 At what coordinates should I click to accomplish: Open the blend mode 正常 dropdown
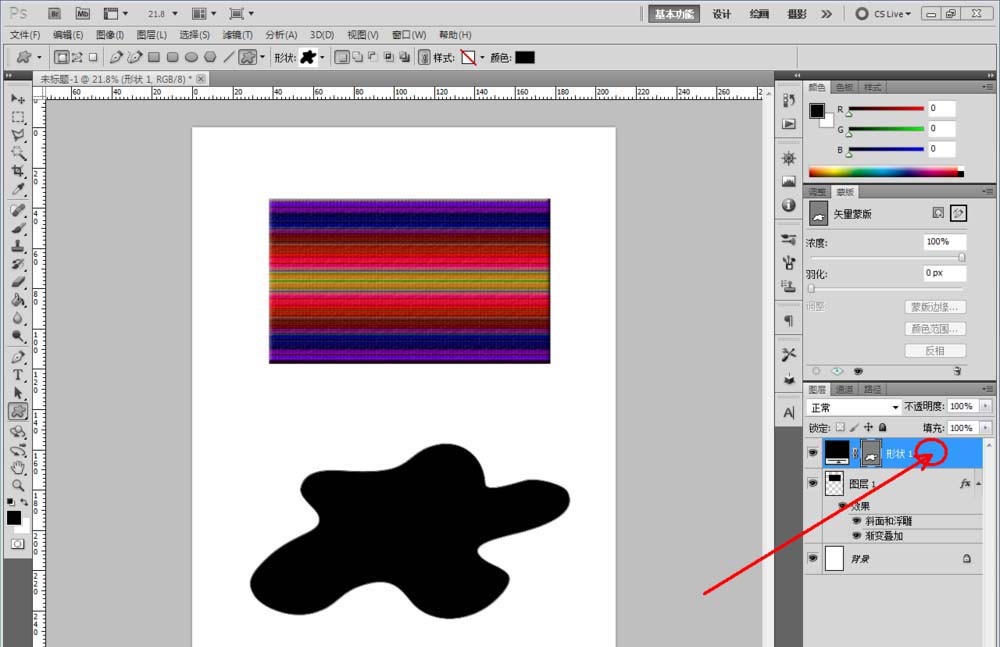853,407
